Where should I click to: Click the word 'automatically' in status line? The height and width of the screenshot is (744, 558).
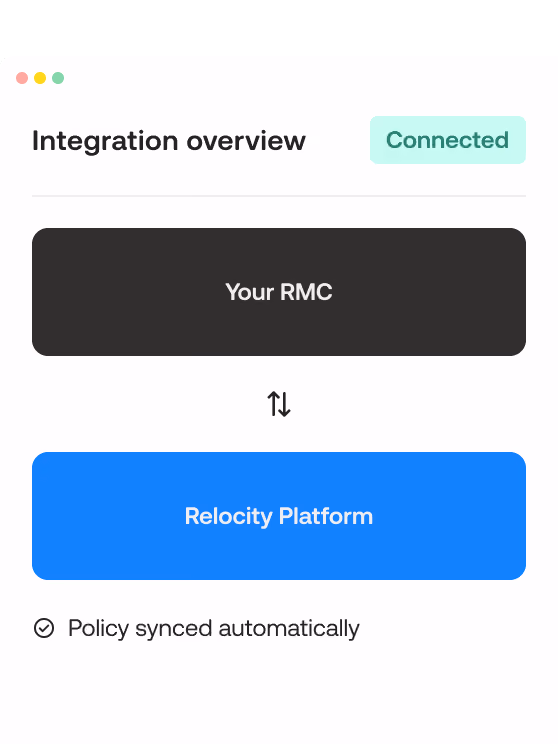coord(289,629)
